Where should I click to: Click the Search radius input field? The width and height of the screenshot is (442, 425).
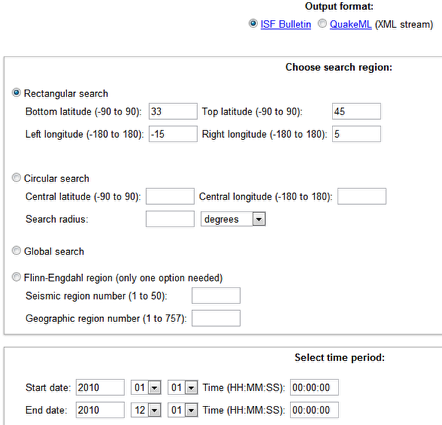[x=170, y=219]
